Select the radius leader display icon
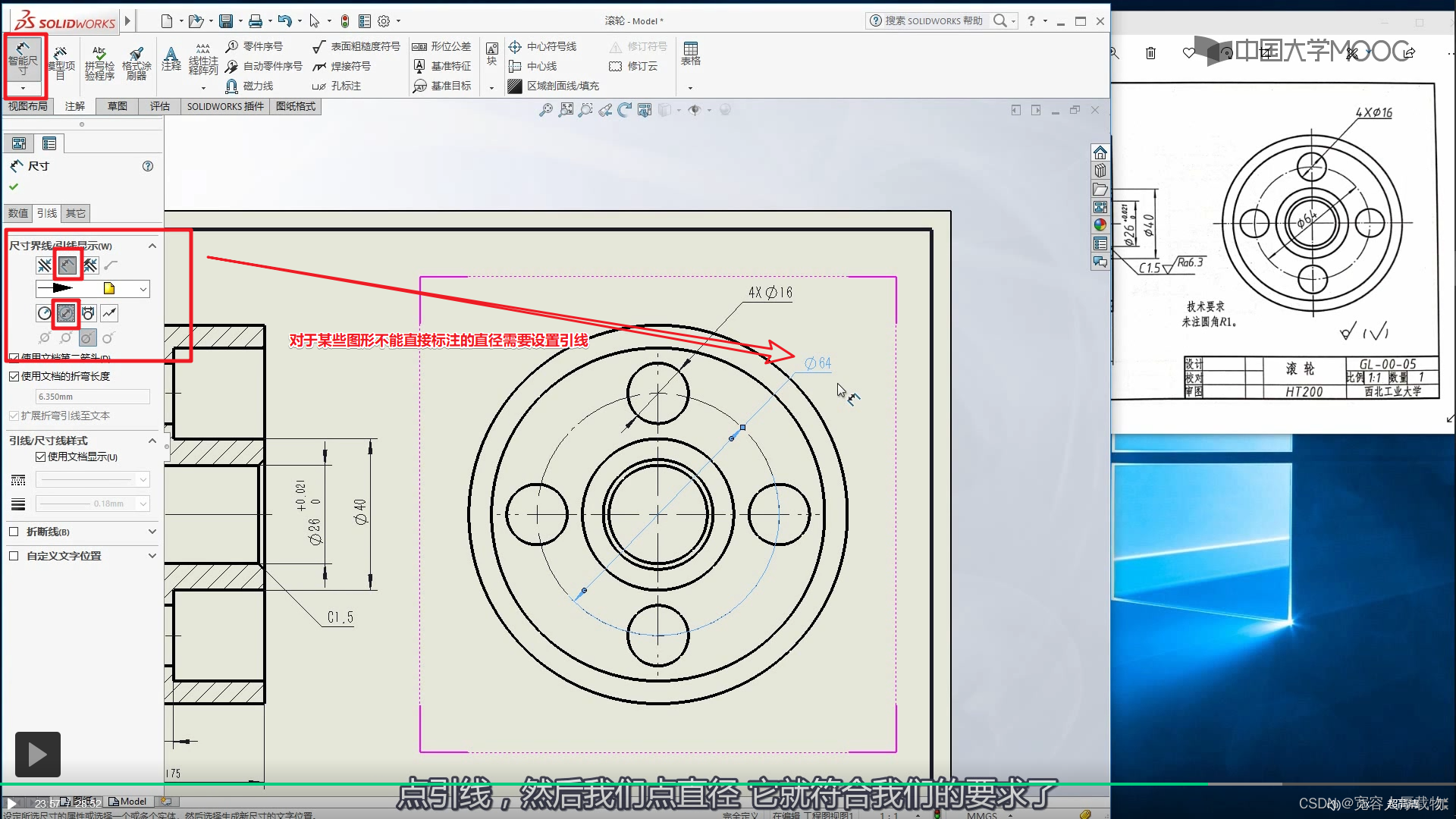 pyautogui.click(x=45, y=313)
